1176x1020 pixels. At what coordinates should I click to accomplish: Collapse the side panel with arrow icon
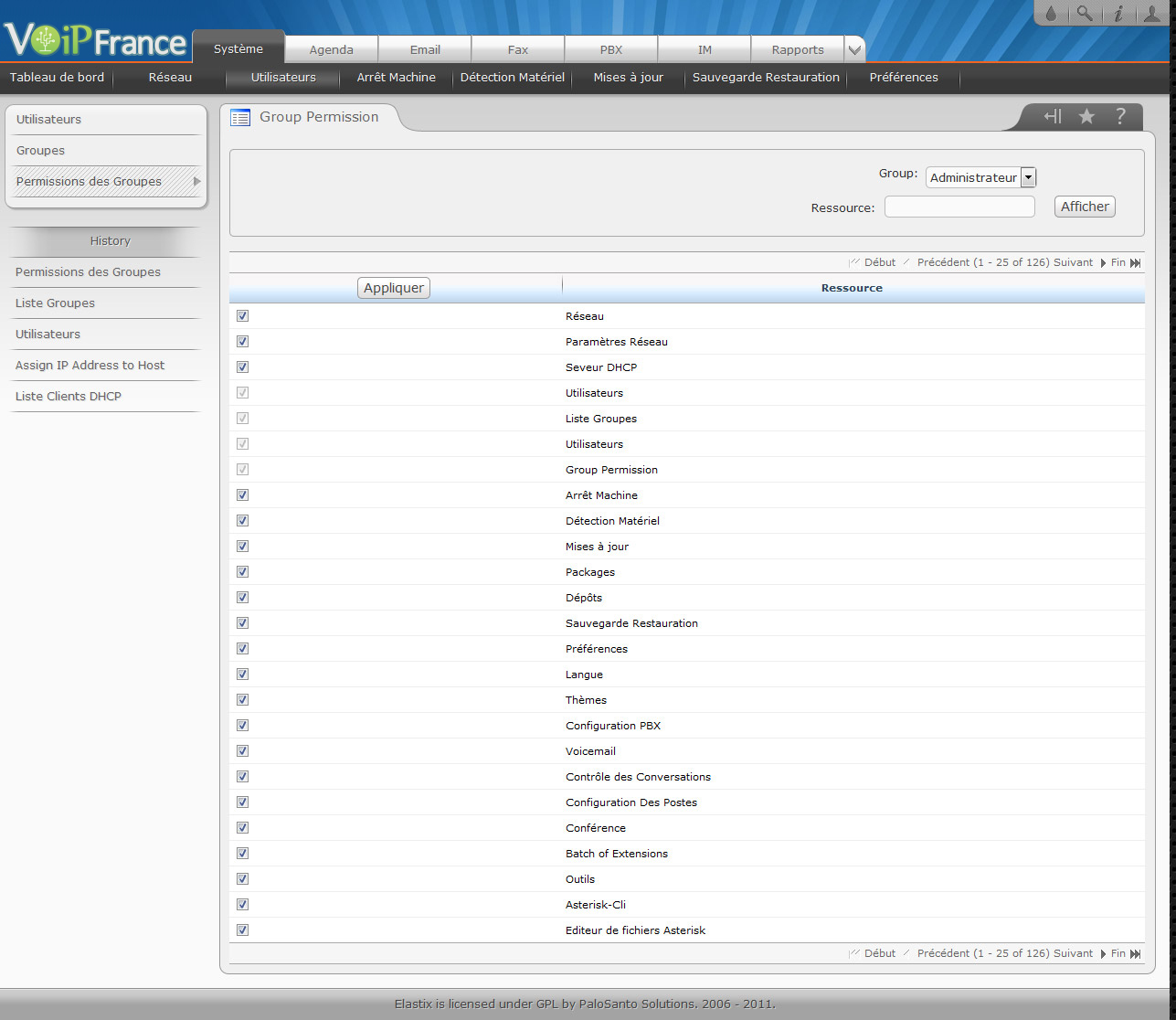tap(1053, 116)
